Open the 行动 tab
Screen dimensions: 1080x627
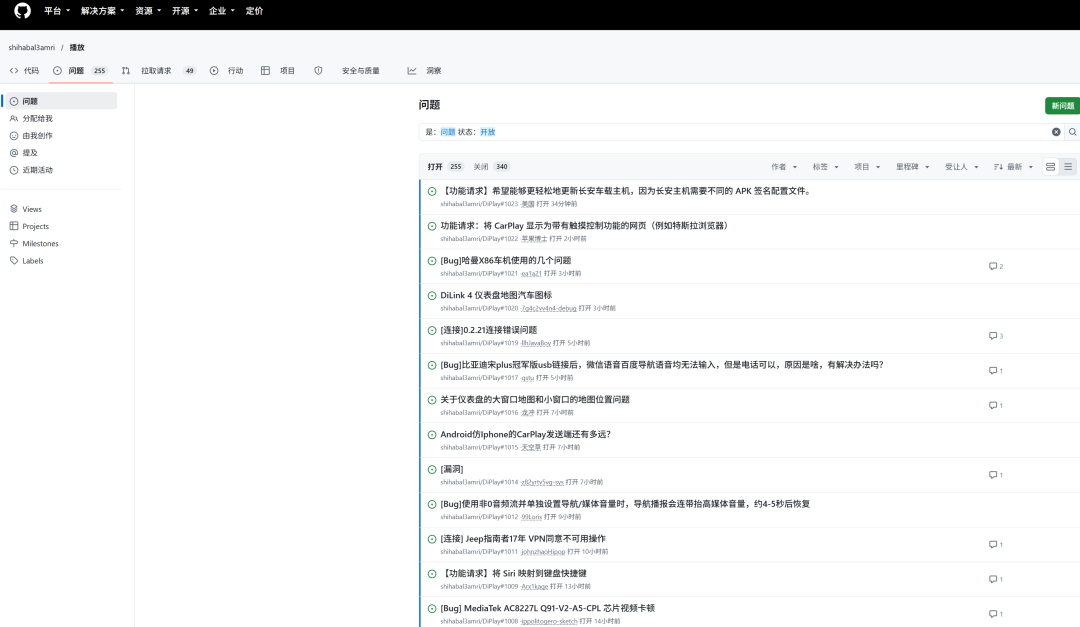click(x=227, y=70)
